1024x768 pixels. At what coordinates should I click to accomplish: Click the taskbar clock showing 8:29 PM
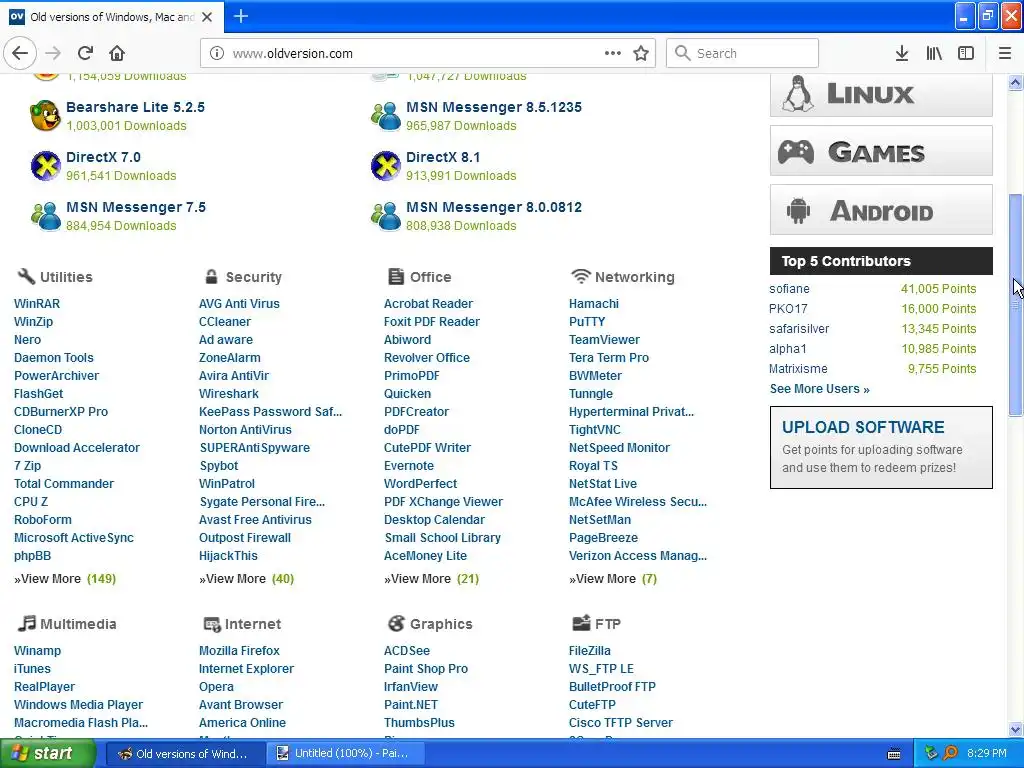pyautogui.click(x=986, y=753)
